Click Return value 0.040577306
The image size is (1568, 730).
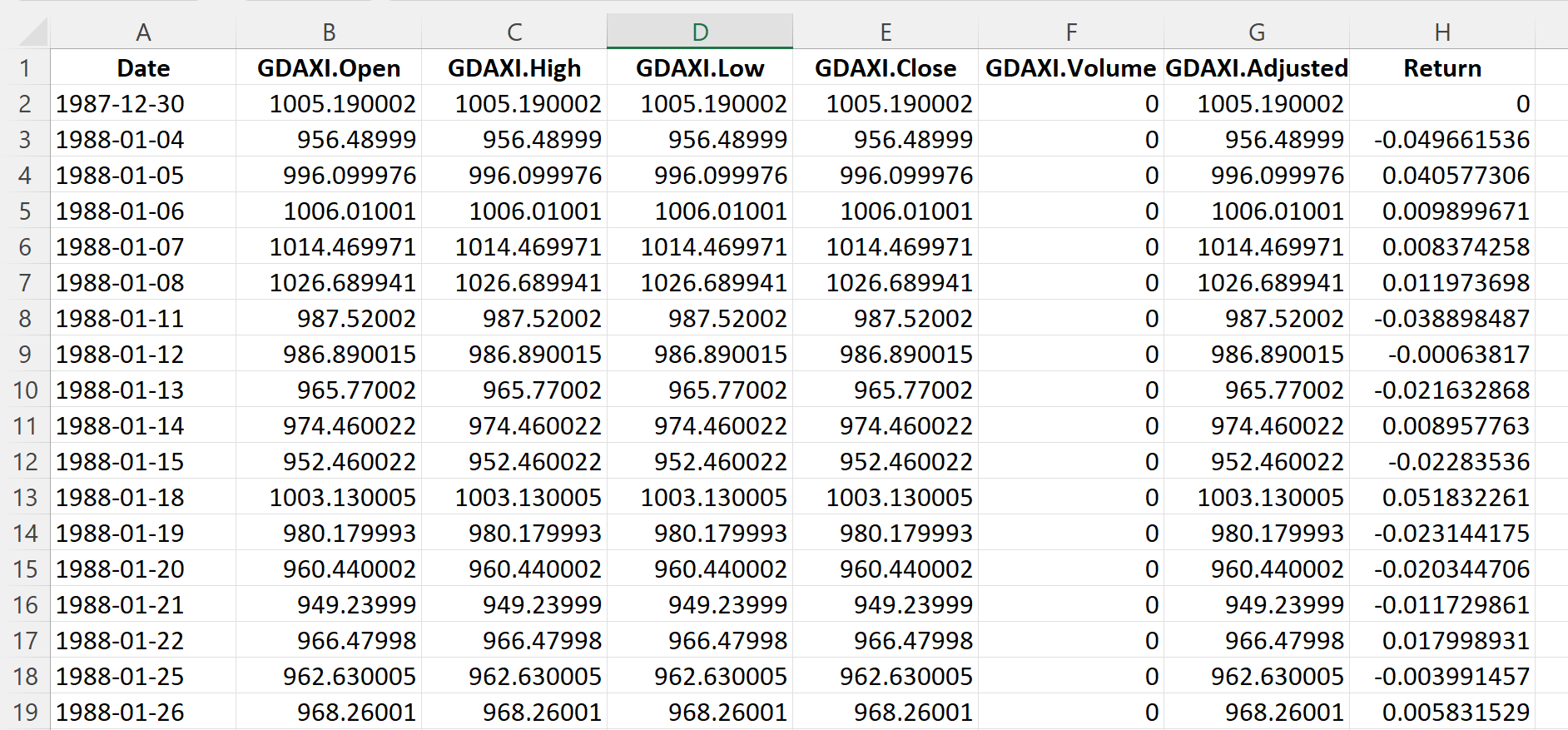click(1442, 175)
